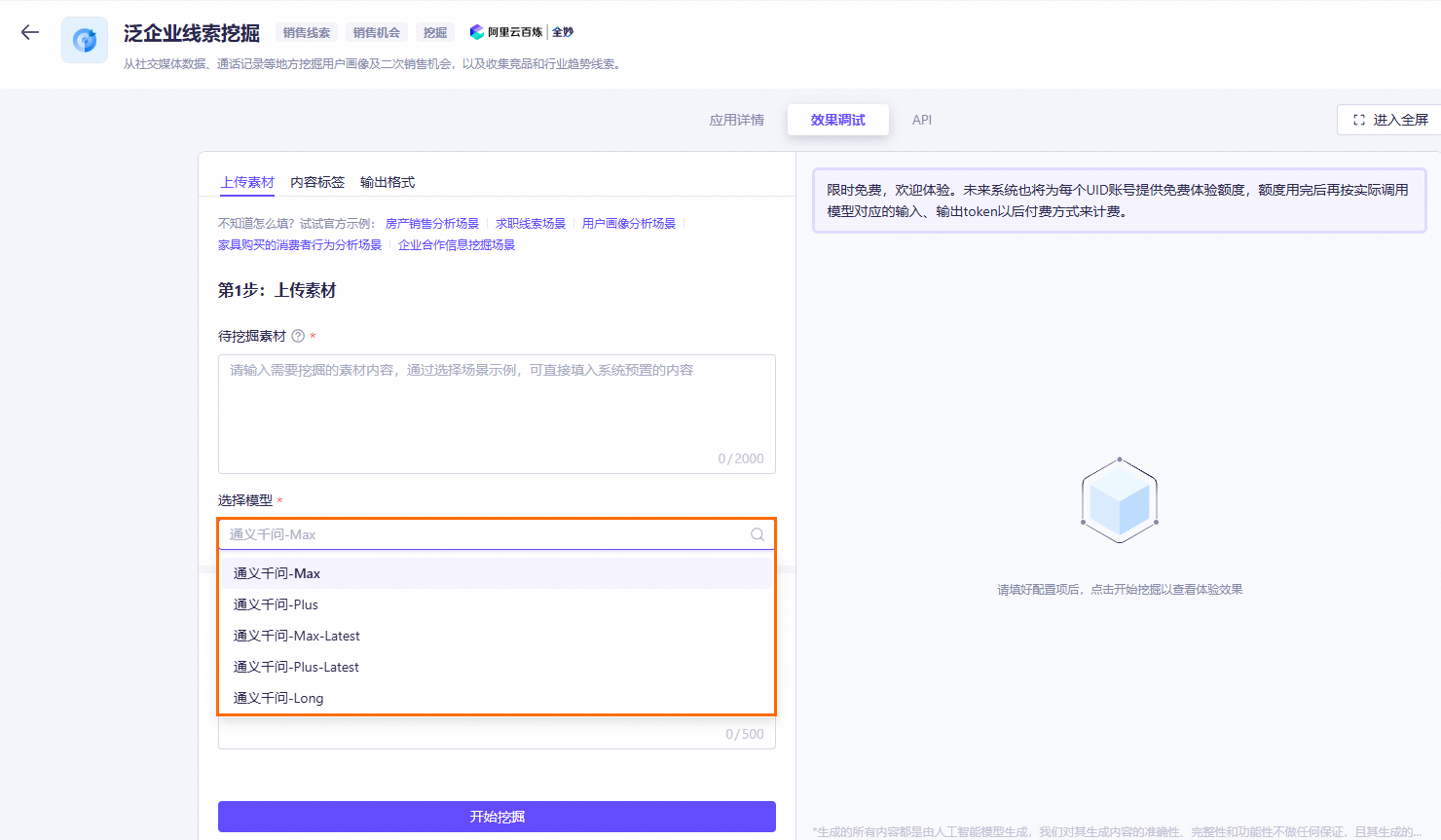Viewport: 1441px width, 840px height.
Task: Click the 待挖掘素材 field label
Action: click(x=252, y=336)
